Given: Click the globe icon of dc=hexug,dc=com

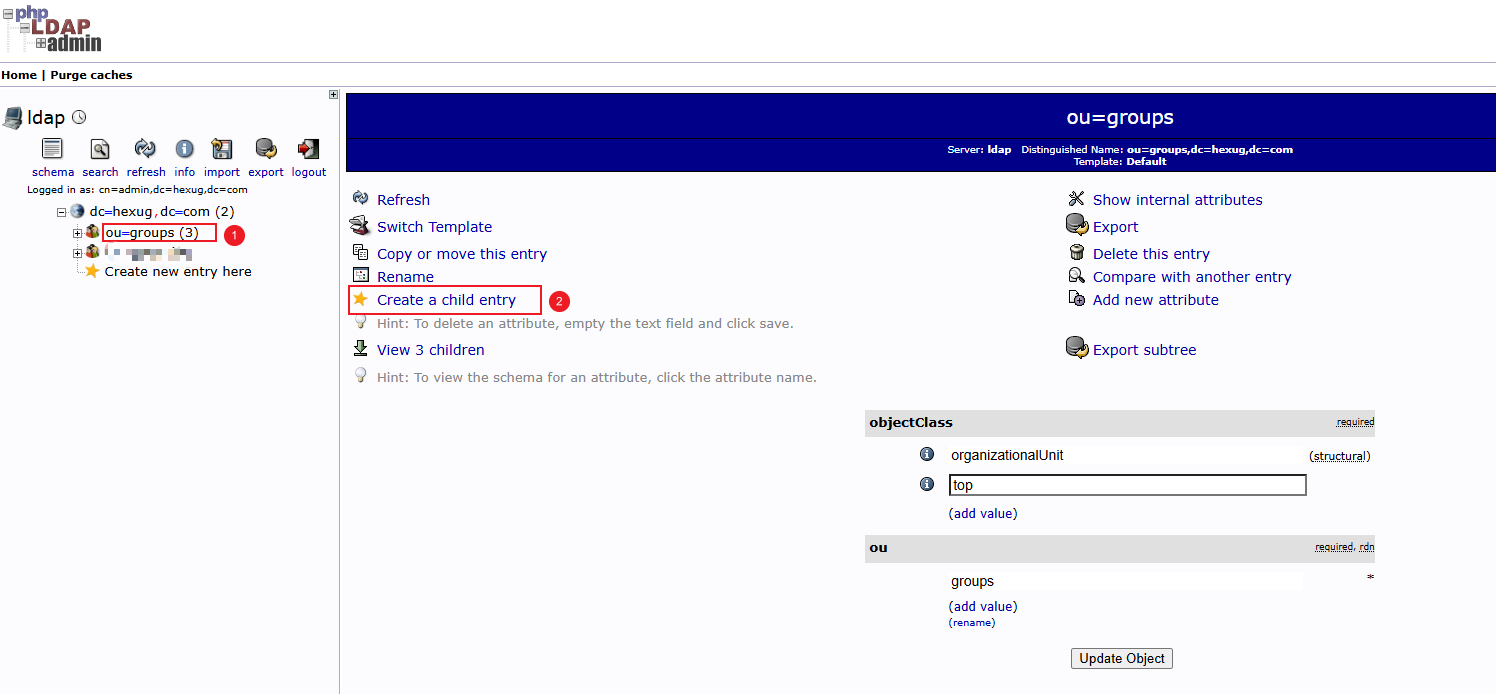Looking at the screenshot, I should (x=77, y=211).
